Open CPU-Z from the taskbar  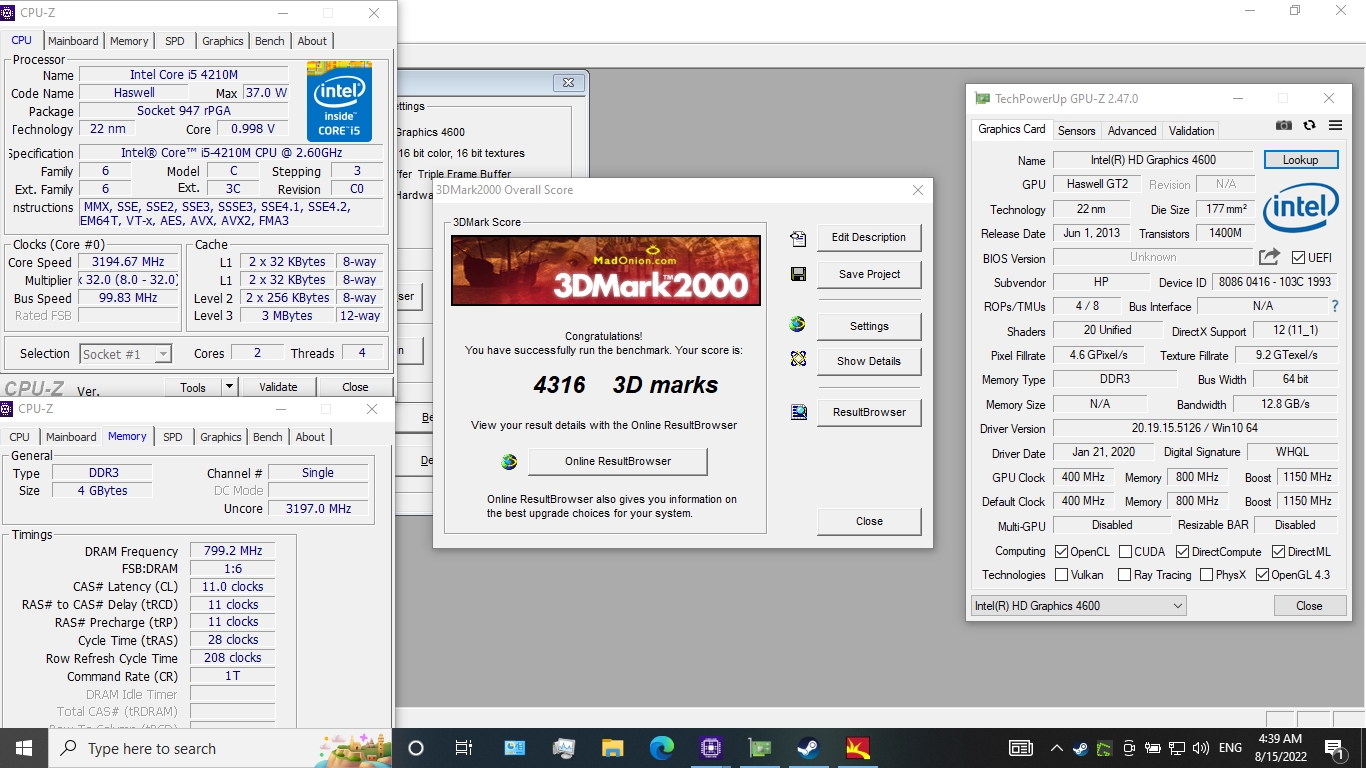710,748
